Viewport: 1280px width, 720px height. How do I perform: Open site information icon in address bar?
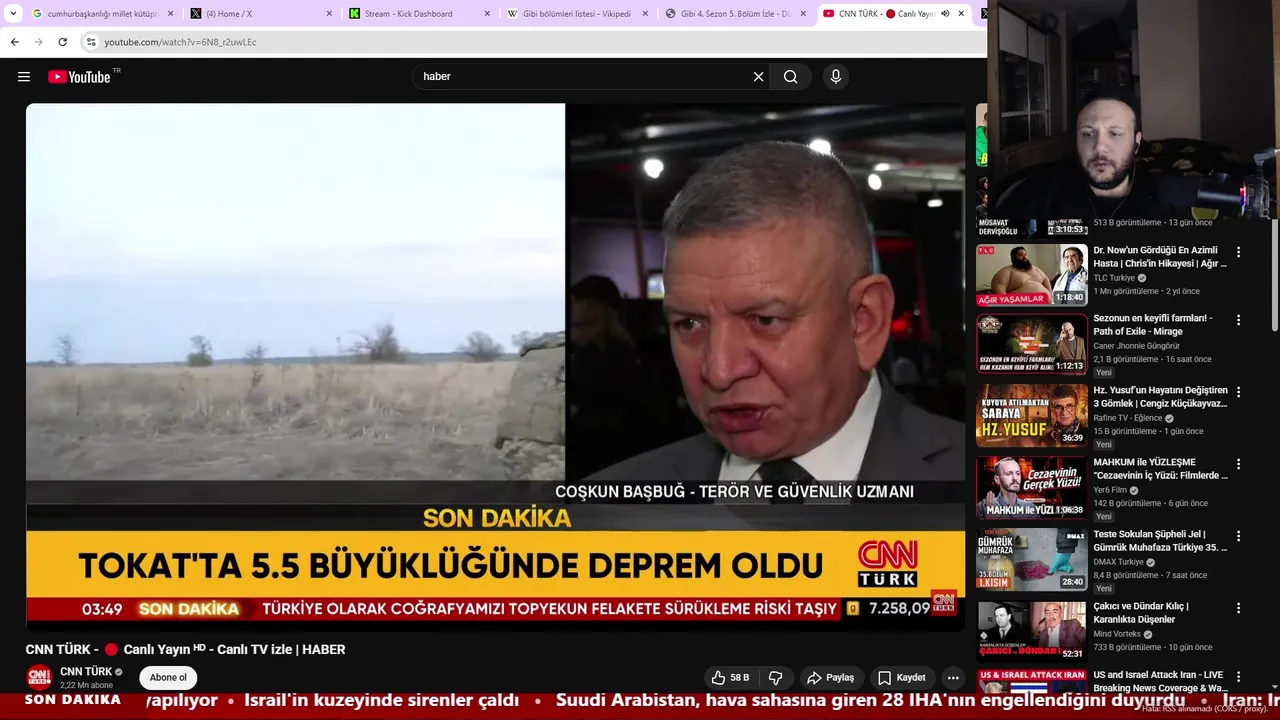(x=91, y=42)
